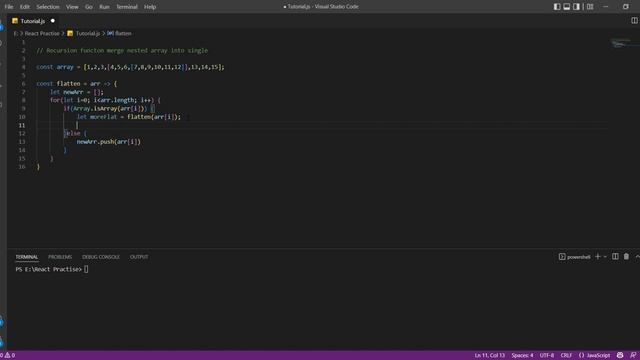
Task: Click the powershell terminal icon
Action: (x=562, y=257)
